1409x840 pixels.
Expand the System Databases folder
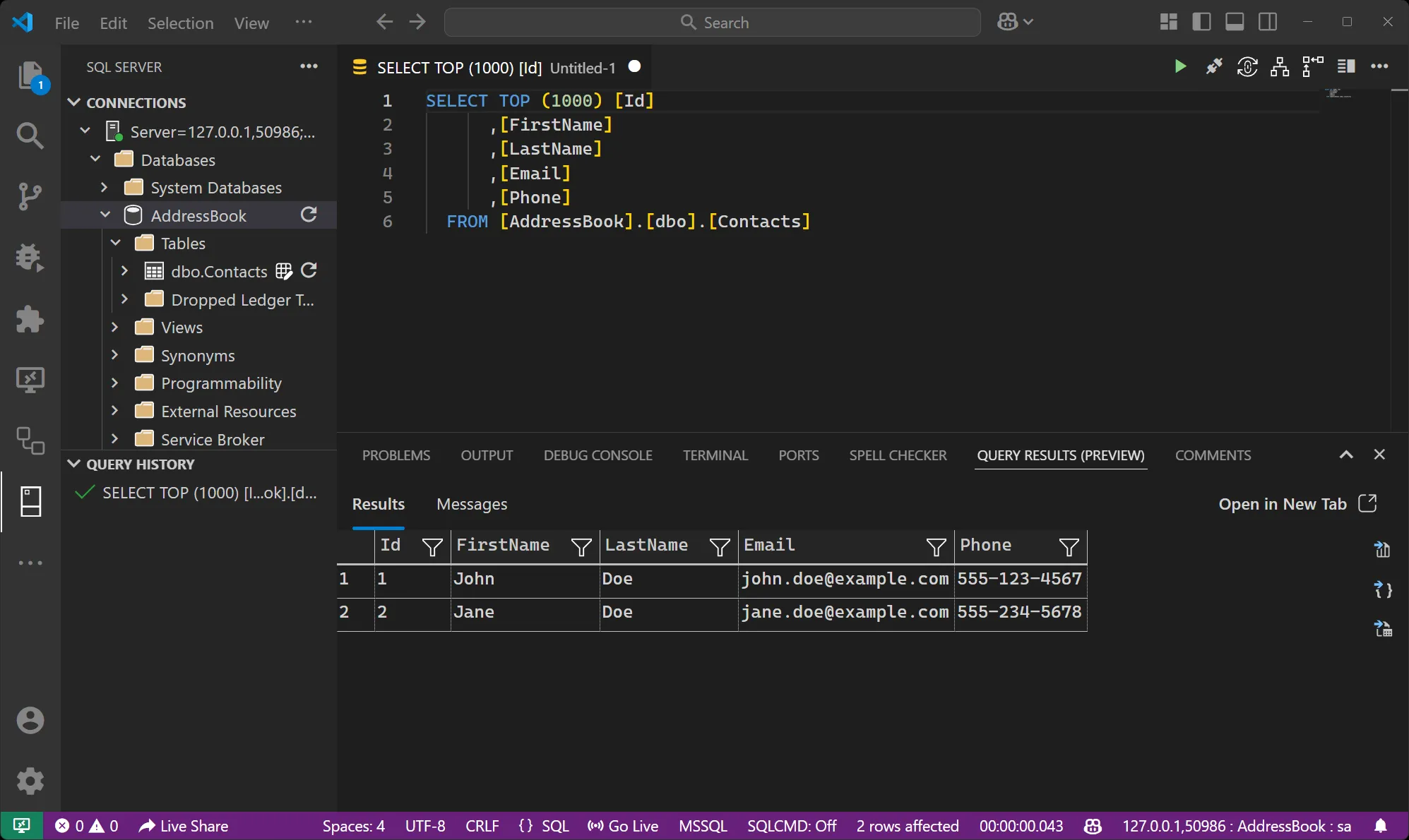tap(105, 187)
